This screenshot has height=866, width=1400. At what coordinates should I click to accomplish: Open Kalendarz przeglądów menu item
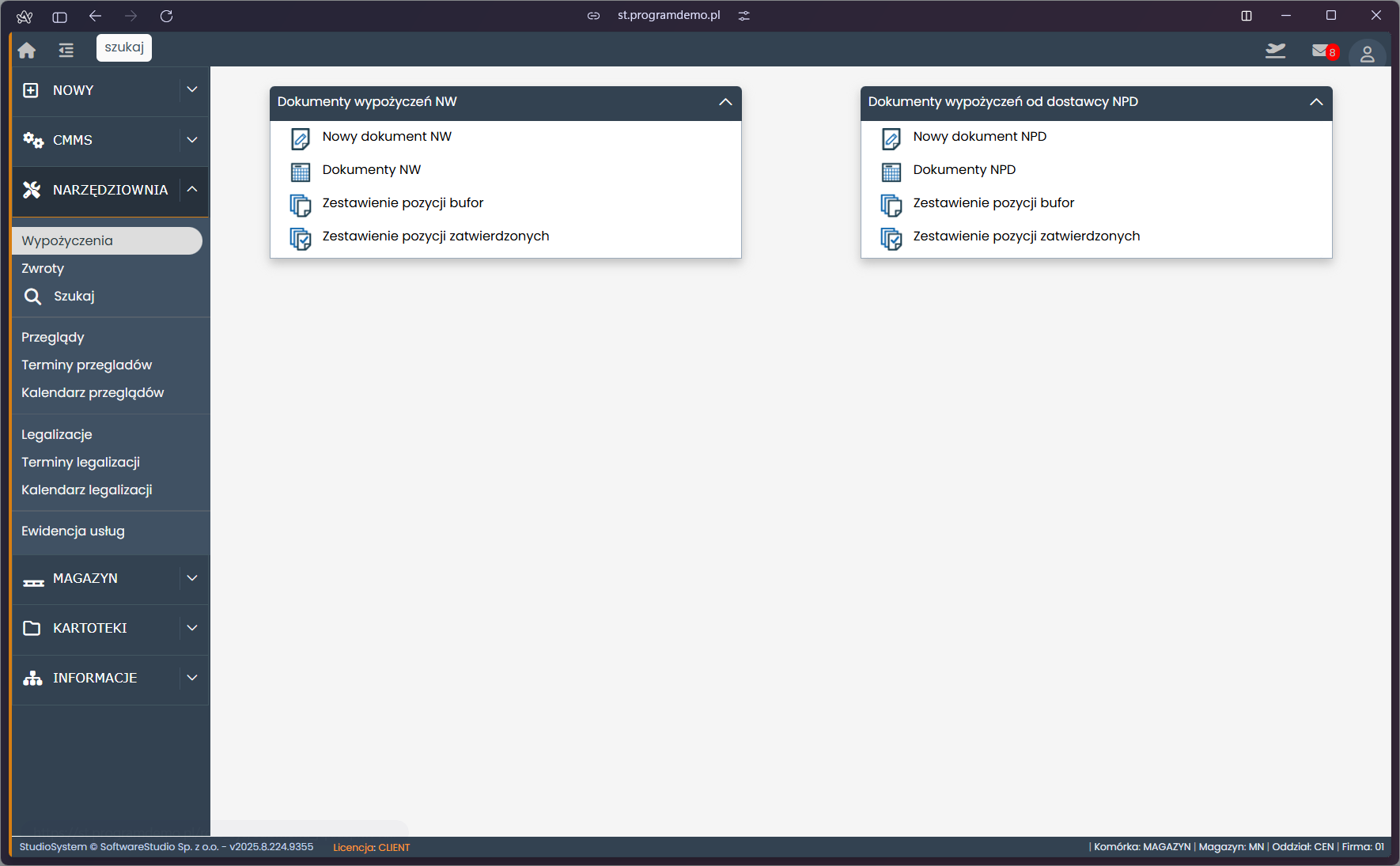coord(93,393)
